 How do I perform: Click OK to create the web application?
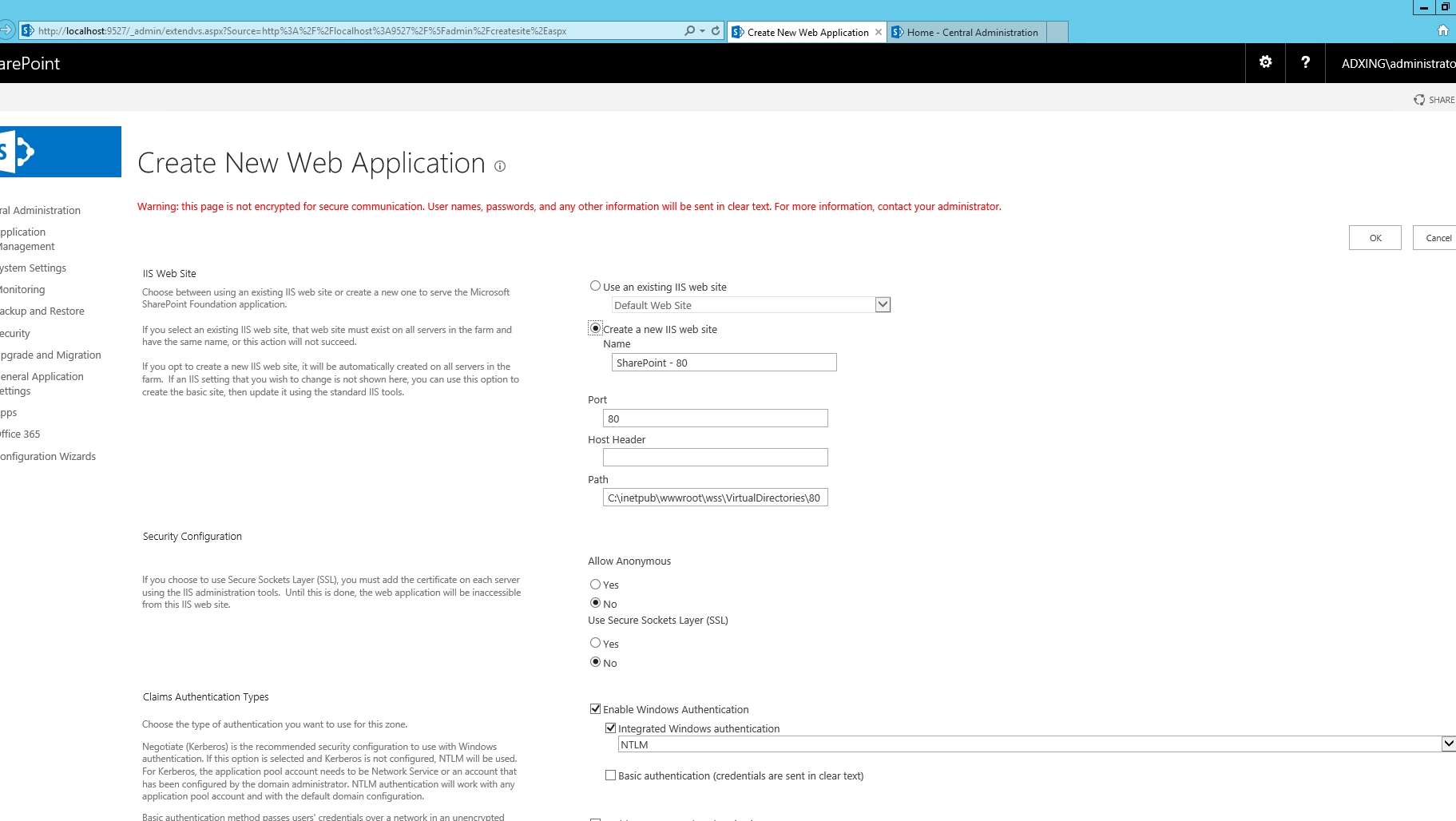pos(1375,238)
